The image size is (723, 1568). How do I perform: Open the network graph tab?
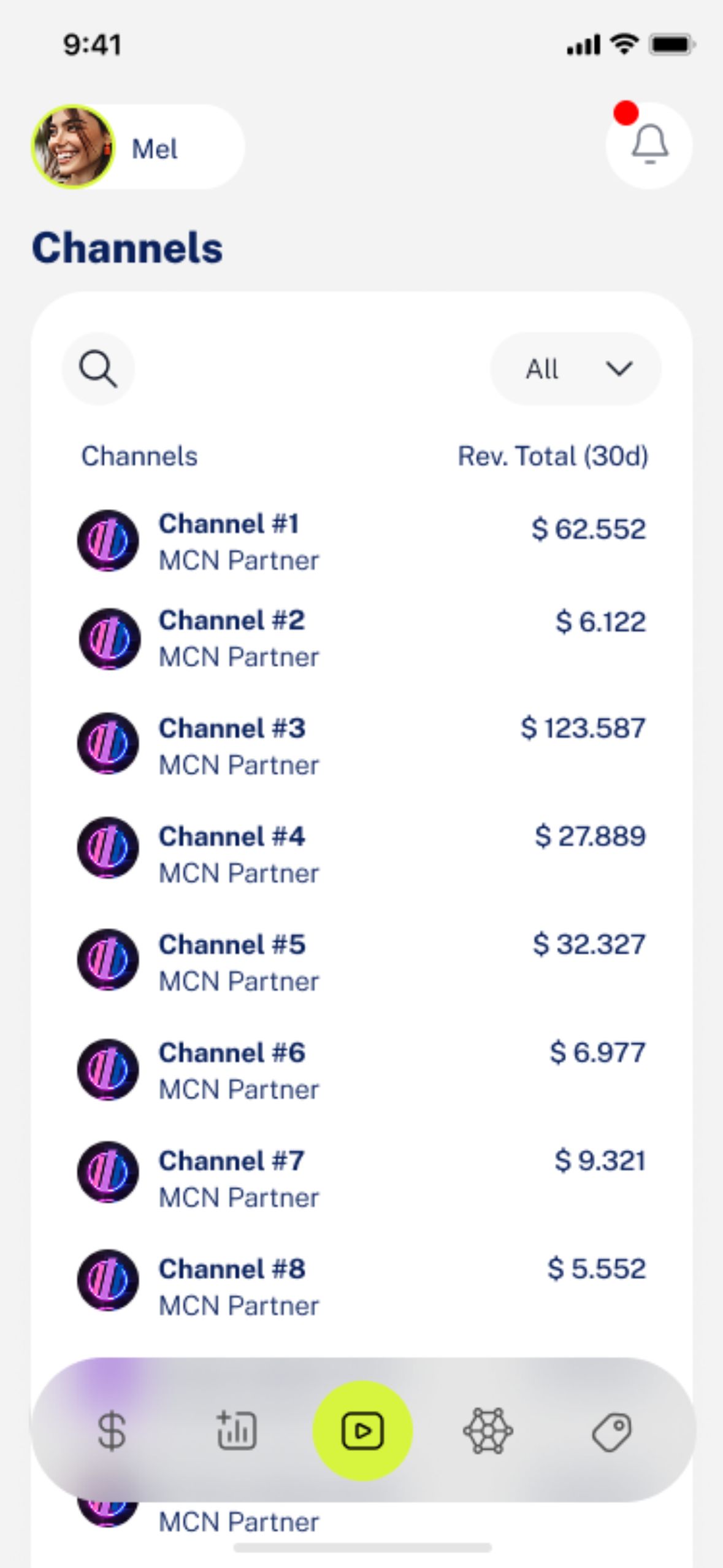488,1431
